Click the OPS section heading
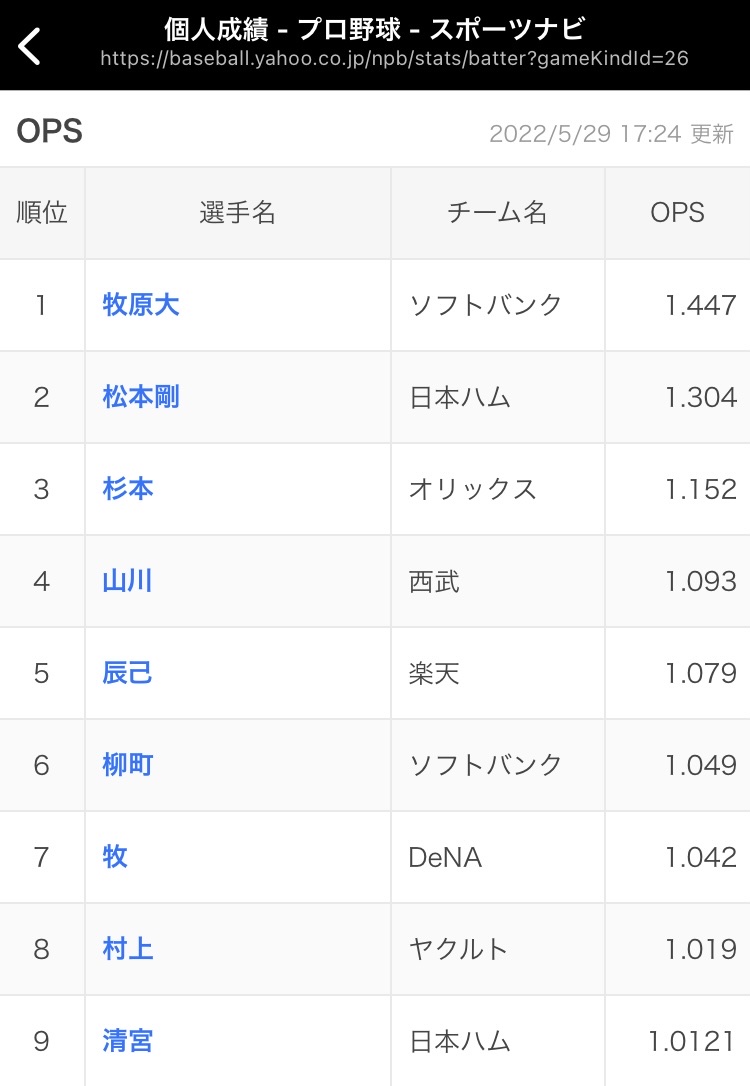 (x=49, y=131)
